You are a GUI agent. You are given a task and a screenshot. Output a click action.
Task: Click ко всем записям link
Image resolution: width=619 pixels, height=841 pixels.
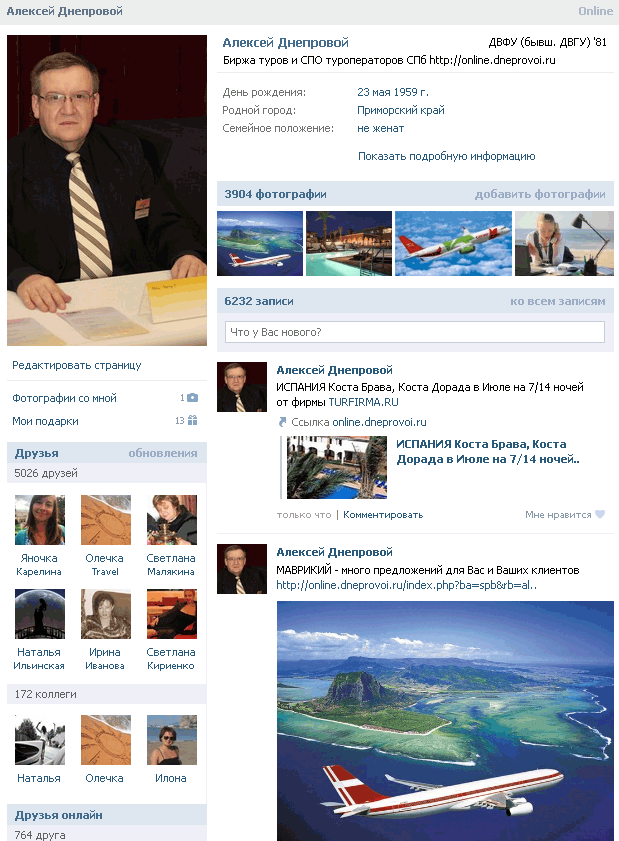coord(557,301)
